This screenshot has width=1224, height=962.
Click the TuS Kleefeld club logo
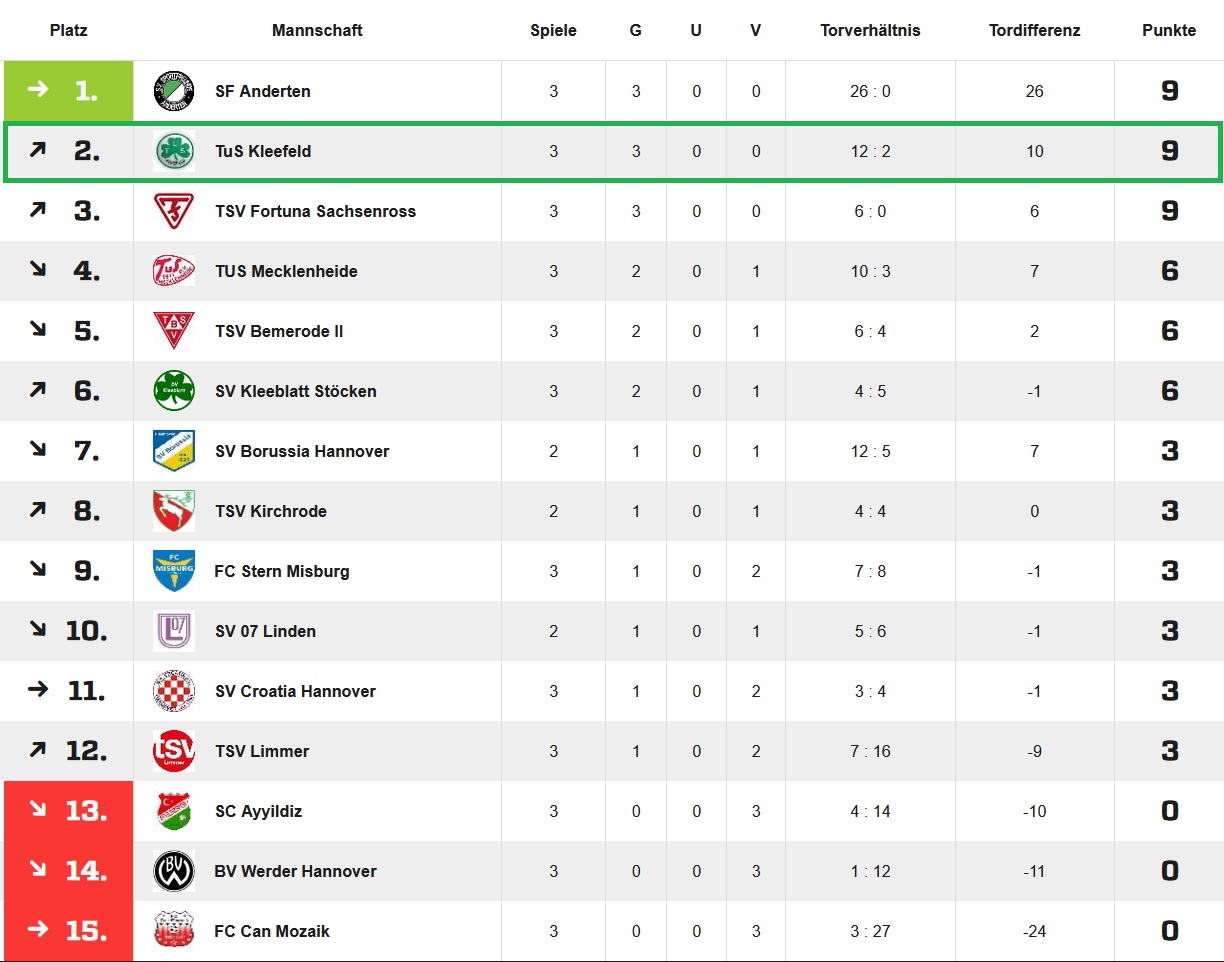173,151
